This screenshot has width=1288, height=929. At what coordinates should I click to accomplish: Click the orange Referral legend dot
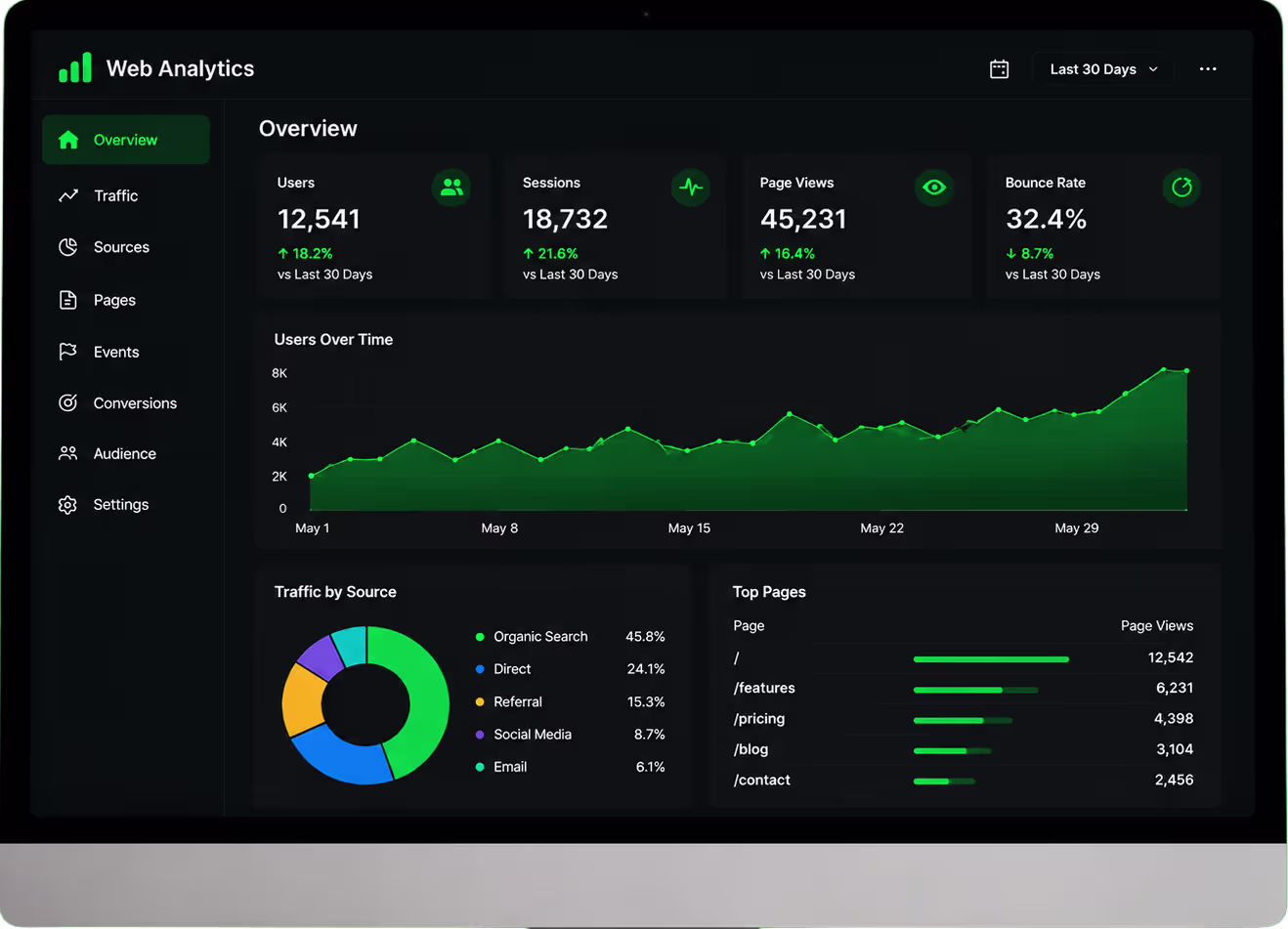480,702
